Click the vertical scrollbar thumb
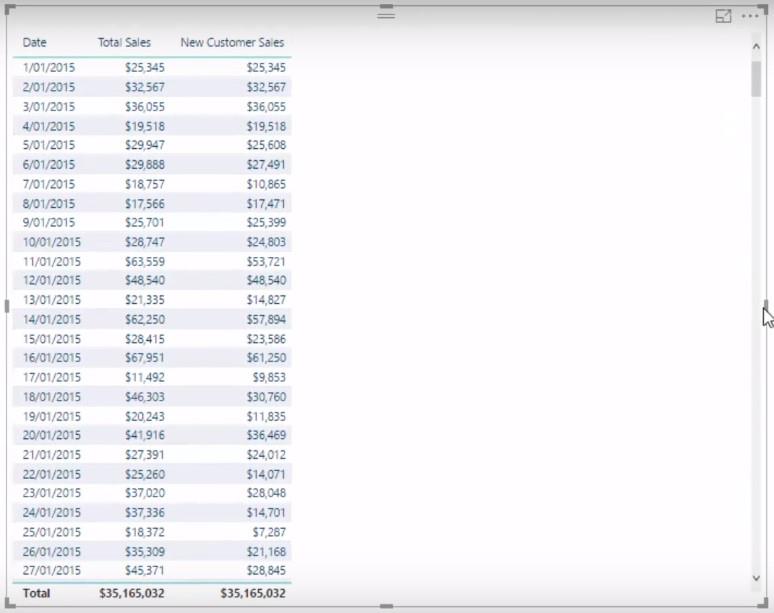The image size is (774, 613). click(756, 79)
